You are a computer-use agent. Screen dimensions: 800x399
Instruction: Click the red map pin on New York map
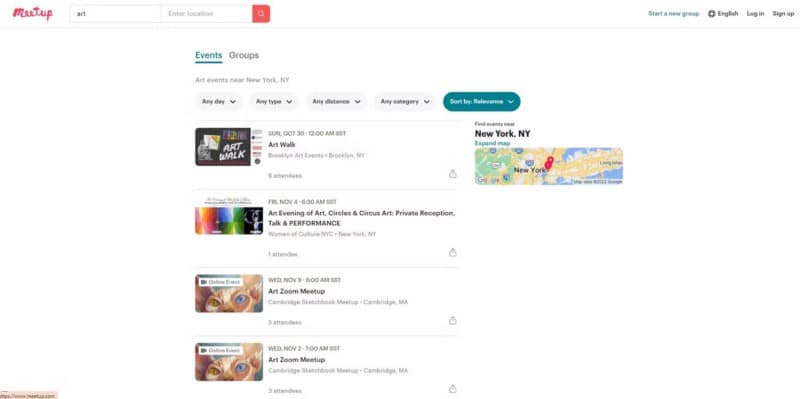click(548, 163)
